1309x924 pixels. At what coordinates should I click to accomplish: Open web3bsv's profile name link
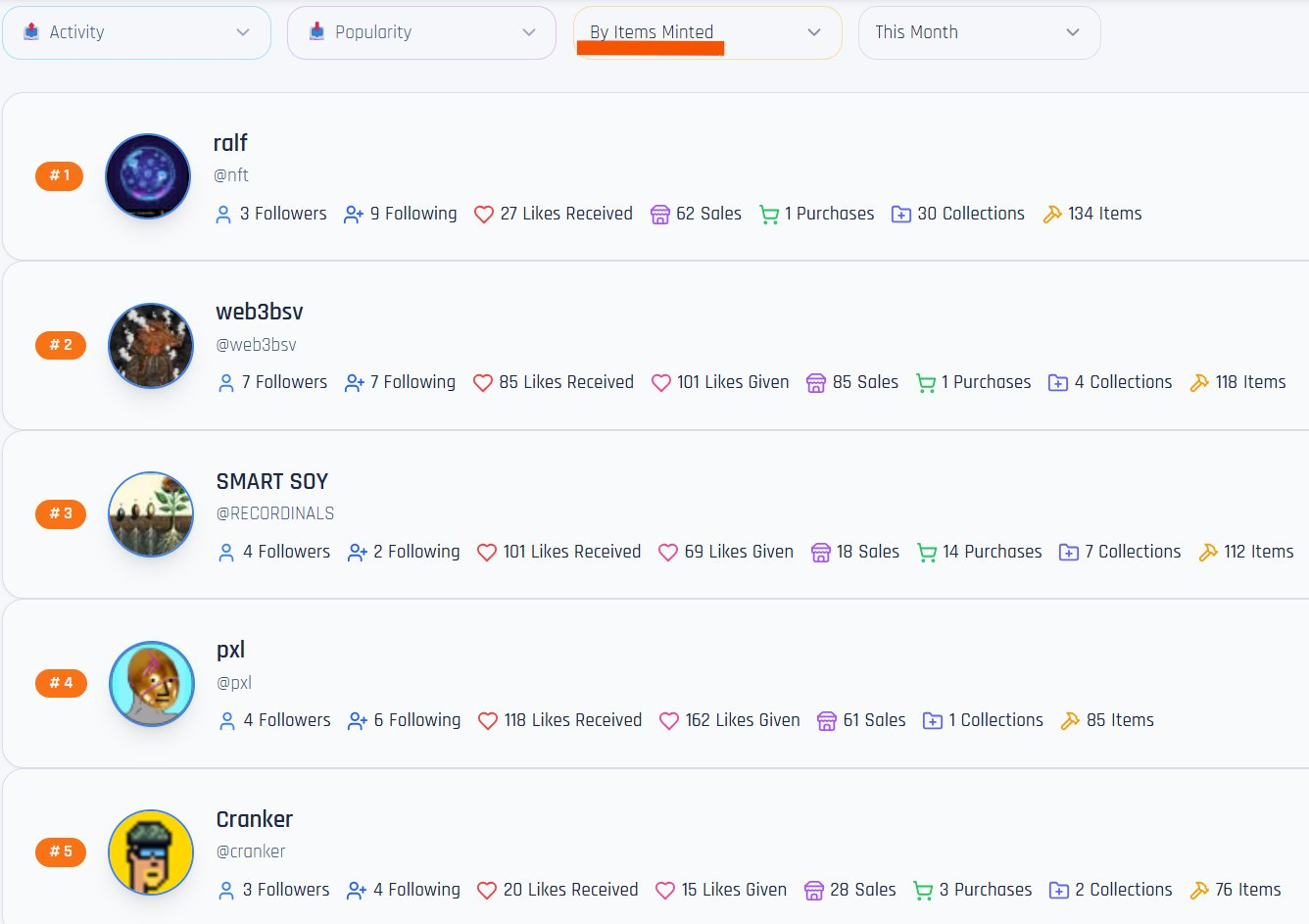pos(260,312)
